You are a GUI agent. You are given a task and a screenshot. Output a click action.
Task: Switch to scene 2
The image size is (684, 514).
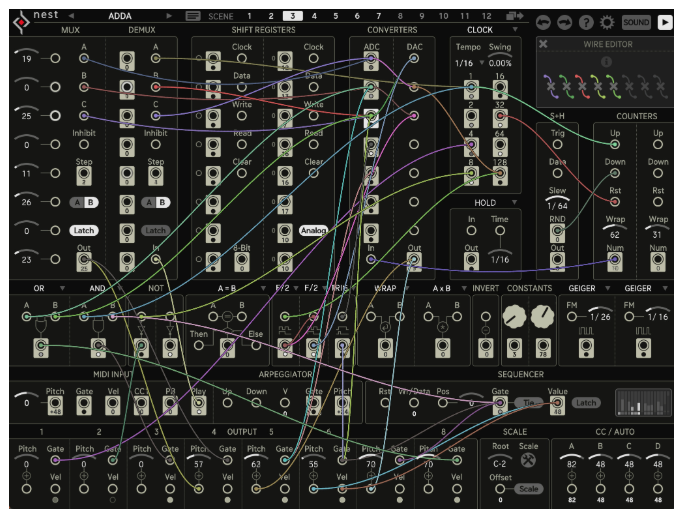click(x=271, y=16)
